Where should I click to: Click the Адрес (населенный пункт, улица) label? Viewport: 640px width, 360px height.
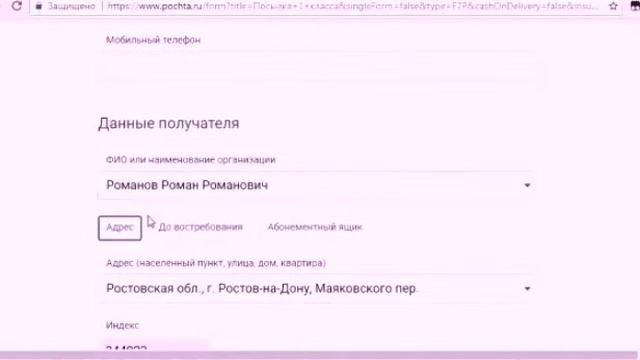216,263
